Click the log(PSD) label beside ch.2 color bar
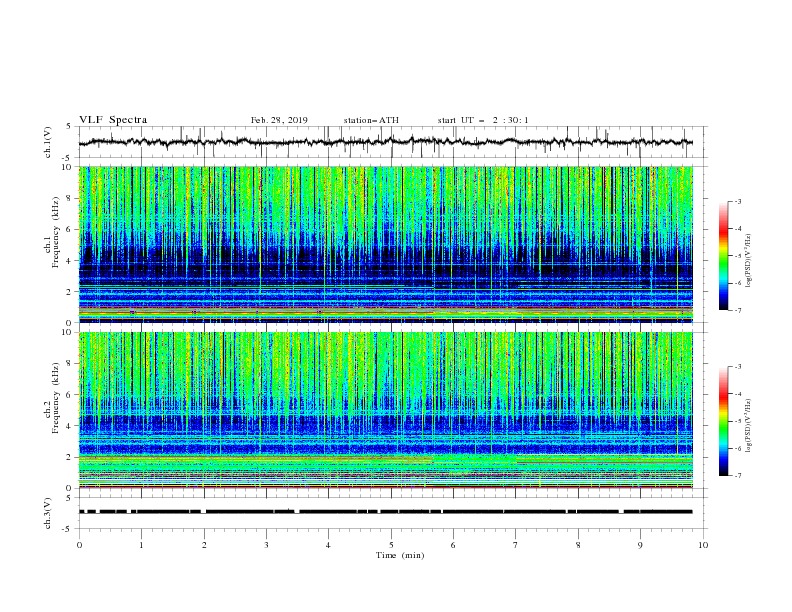Screen dimensions: 792x612 tap(749, 425)
